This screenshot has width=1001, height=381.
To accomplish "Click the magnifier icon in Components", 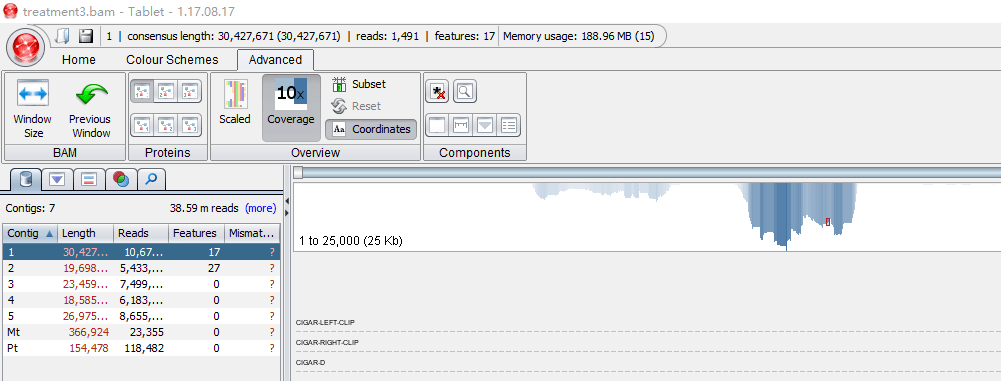I will [x=464, y=92].
